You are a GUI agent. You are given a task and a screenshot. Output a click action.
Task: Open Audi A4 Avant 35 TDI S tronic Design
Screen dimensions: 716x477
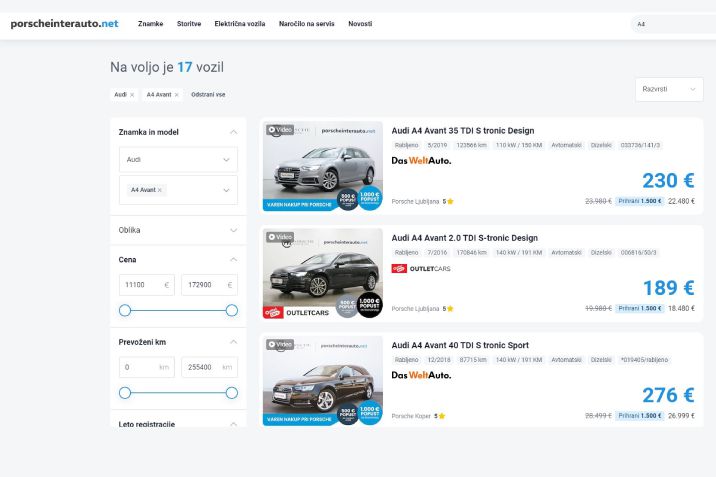click(x=463, y=131)
